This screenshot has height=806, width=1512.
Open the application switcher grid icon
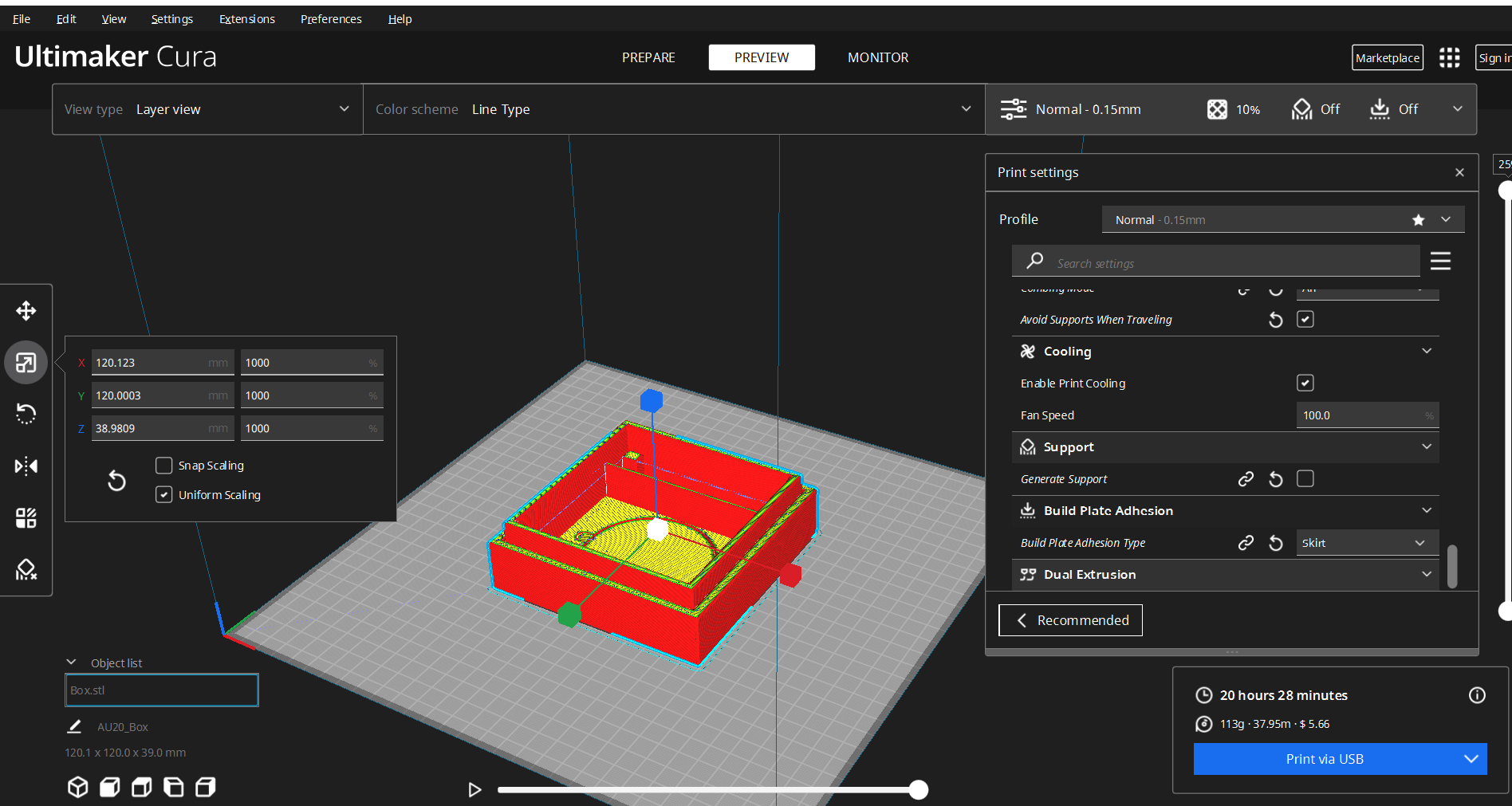coord(1449,57)
